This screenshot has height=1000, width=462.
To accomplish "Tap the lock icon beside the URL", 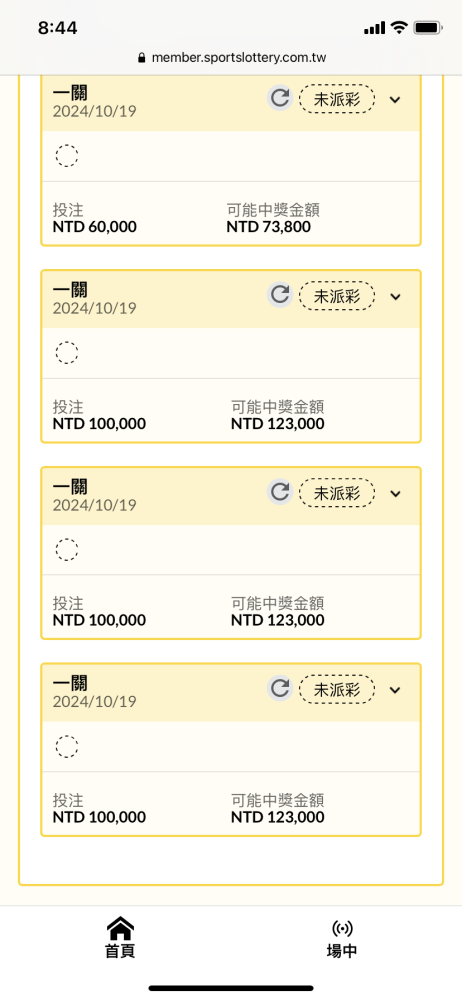I will [x=142, y=58].
